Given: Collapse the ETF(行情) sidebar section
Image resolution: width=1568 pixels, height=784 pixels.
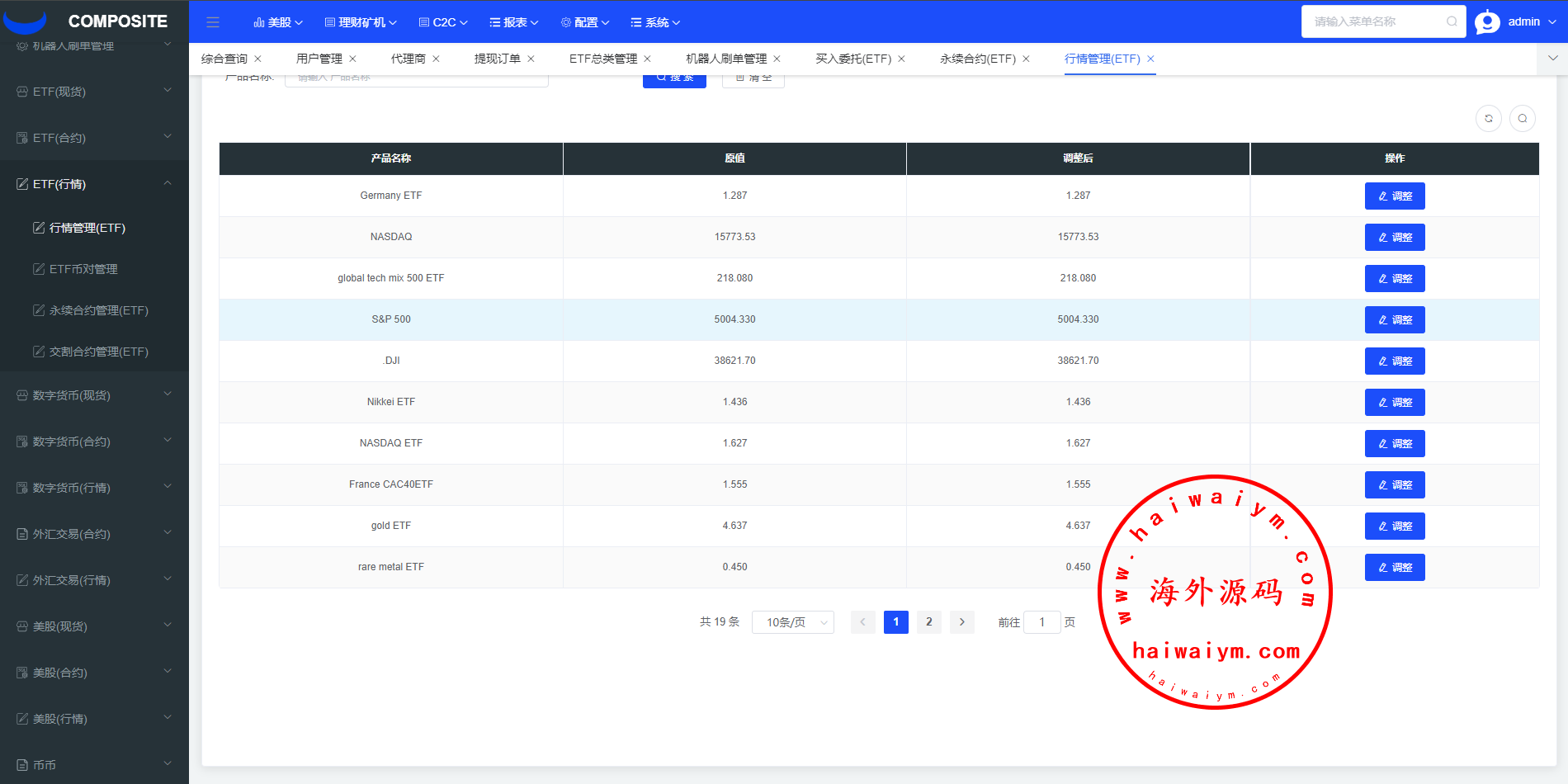Looking at the screenshot, I should [x=94, y=184].
